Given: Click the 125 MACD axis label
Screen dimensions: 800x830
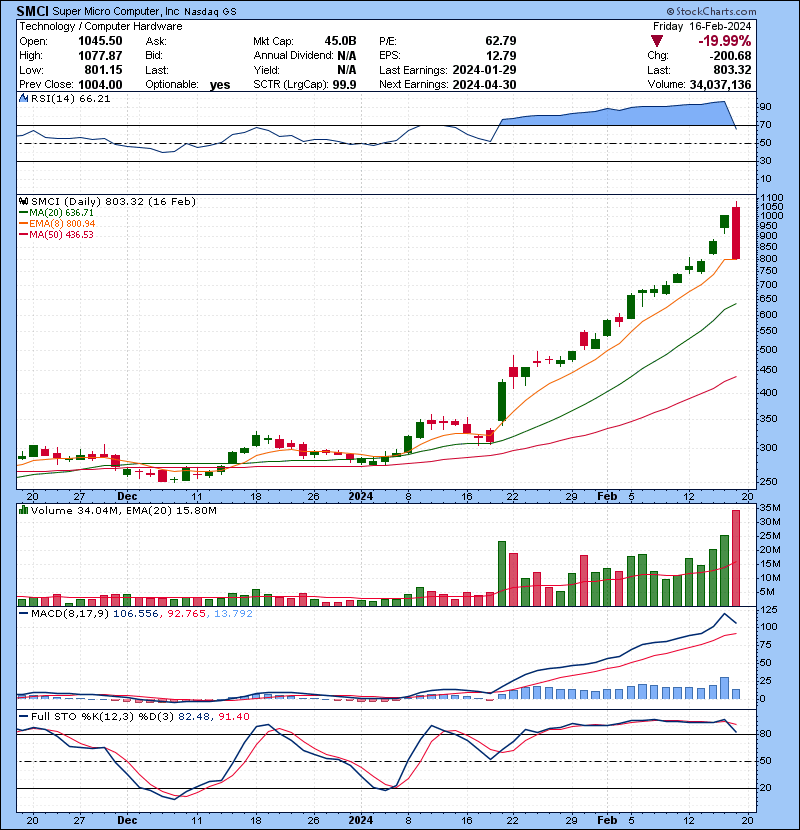Looking at the screenshot, I should pyautogui.click(x=769, y=610).
